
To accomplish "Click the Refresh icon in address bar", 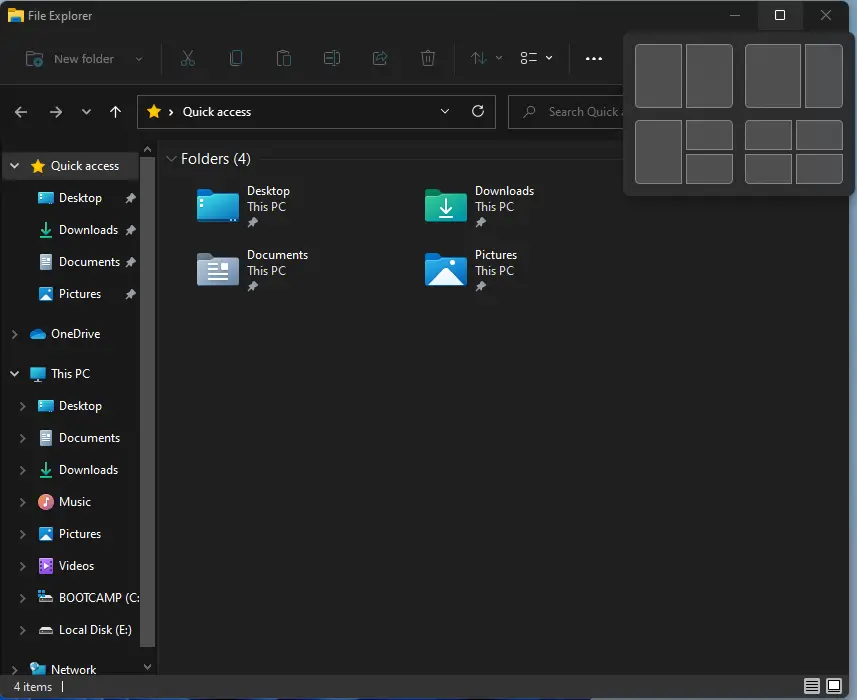I will (478, 111).
